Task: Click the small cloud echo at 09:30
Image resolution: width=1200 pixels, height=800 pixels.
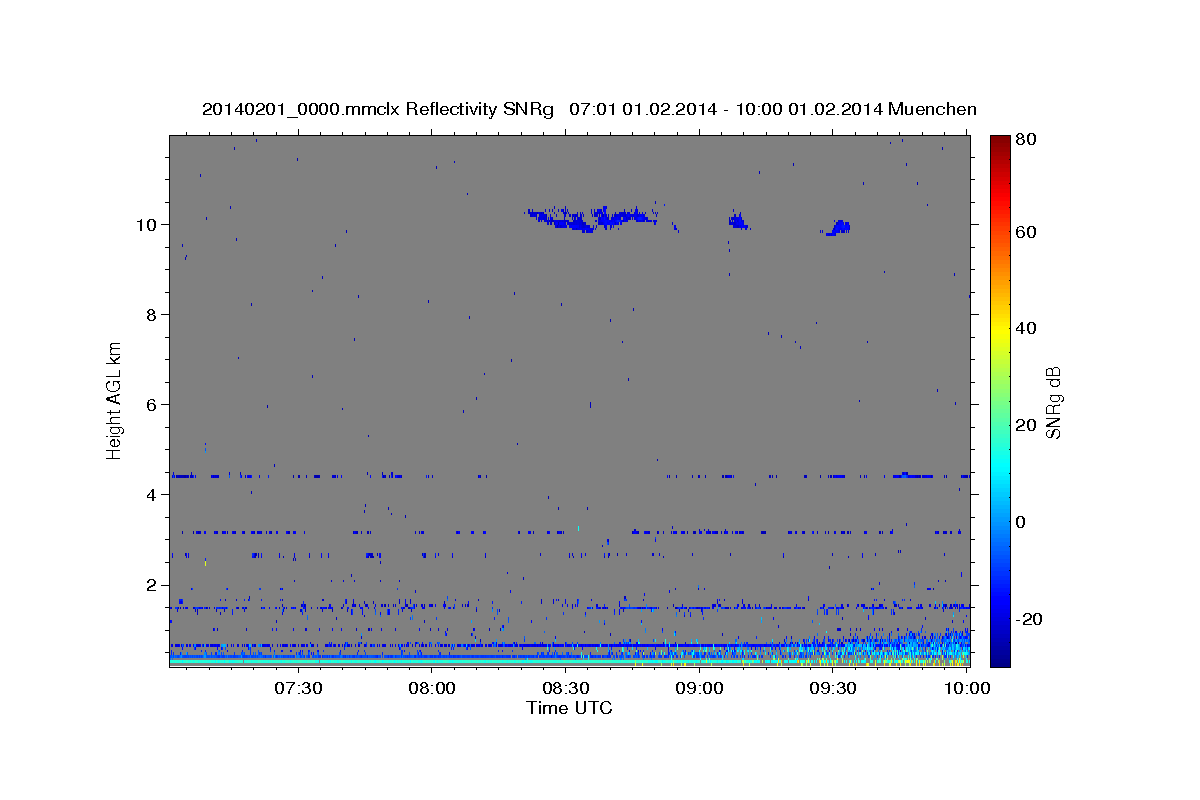Action: [838, 228]
